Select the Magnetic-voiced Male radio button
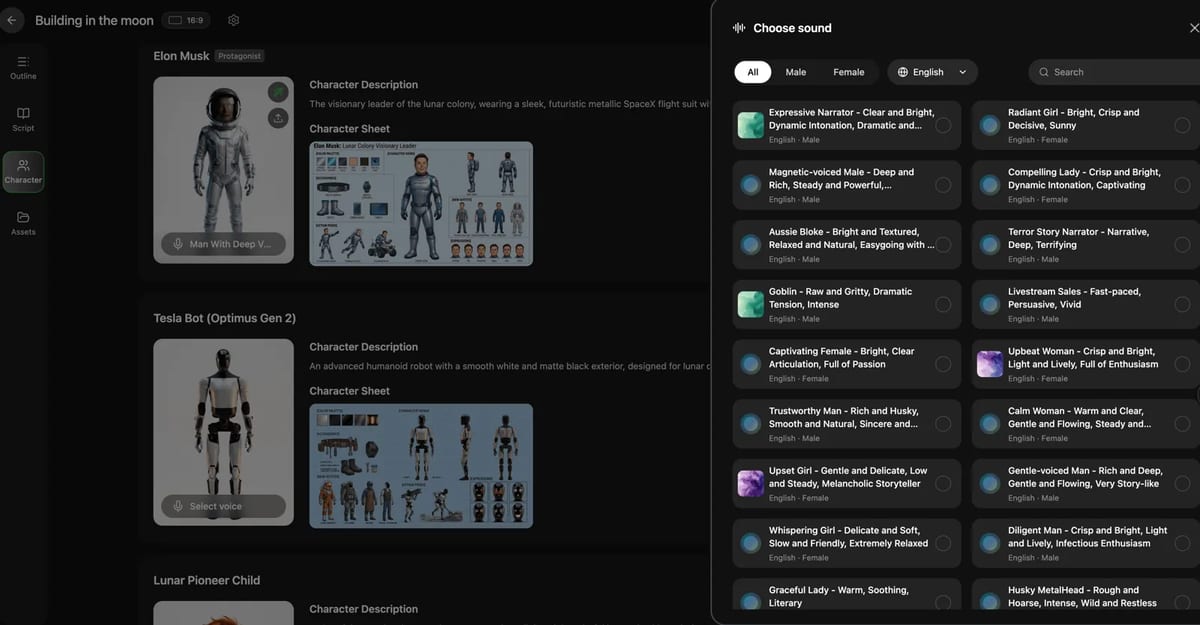This screenshot has width=1200, height=625. click(943, 185)
